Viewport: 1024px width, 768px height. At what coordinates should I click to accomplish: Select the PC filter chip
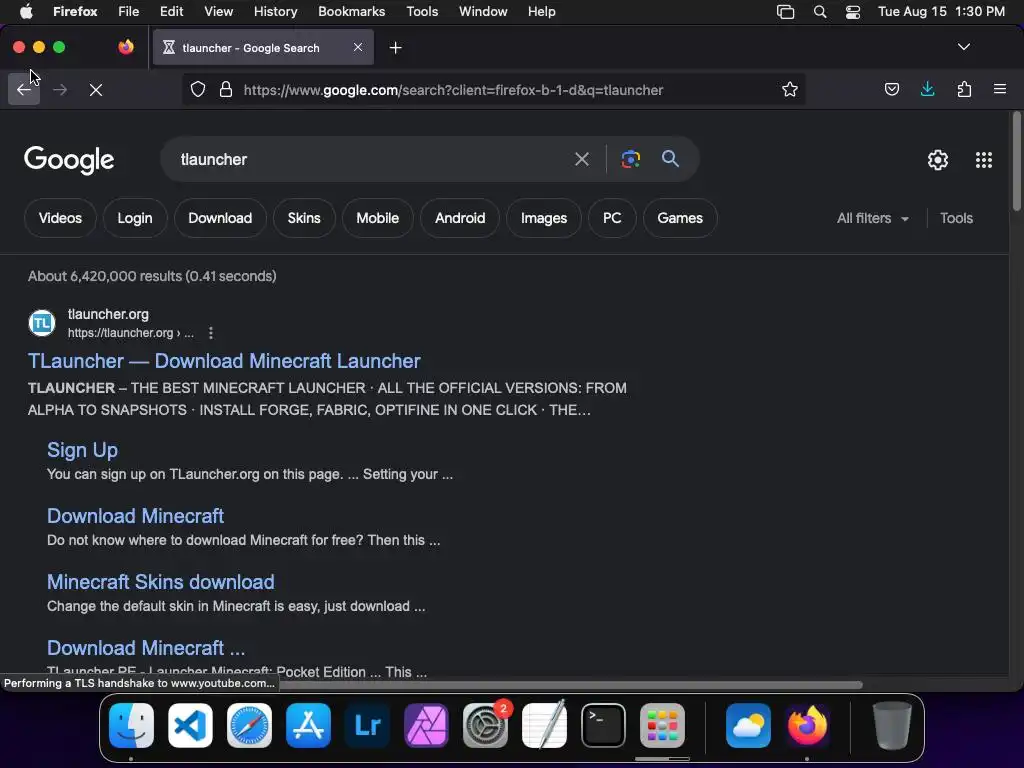click(x=612, y=218)
